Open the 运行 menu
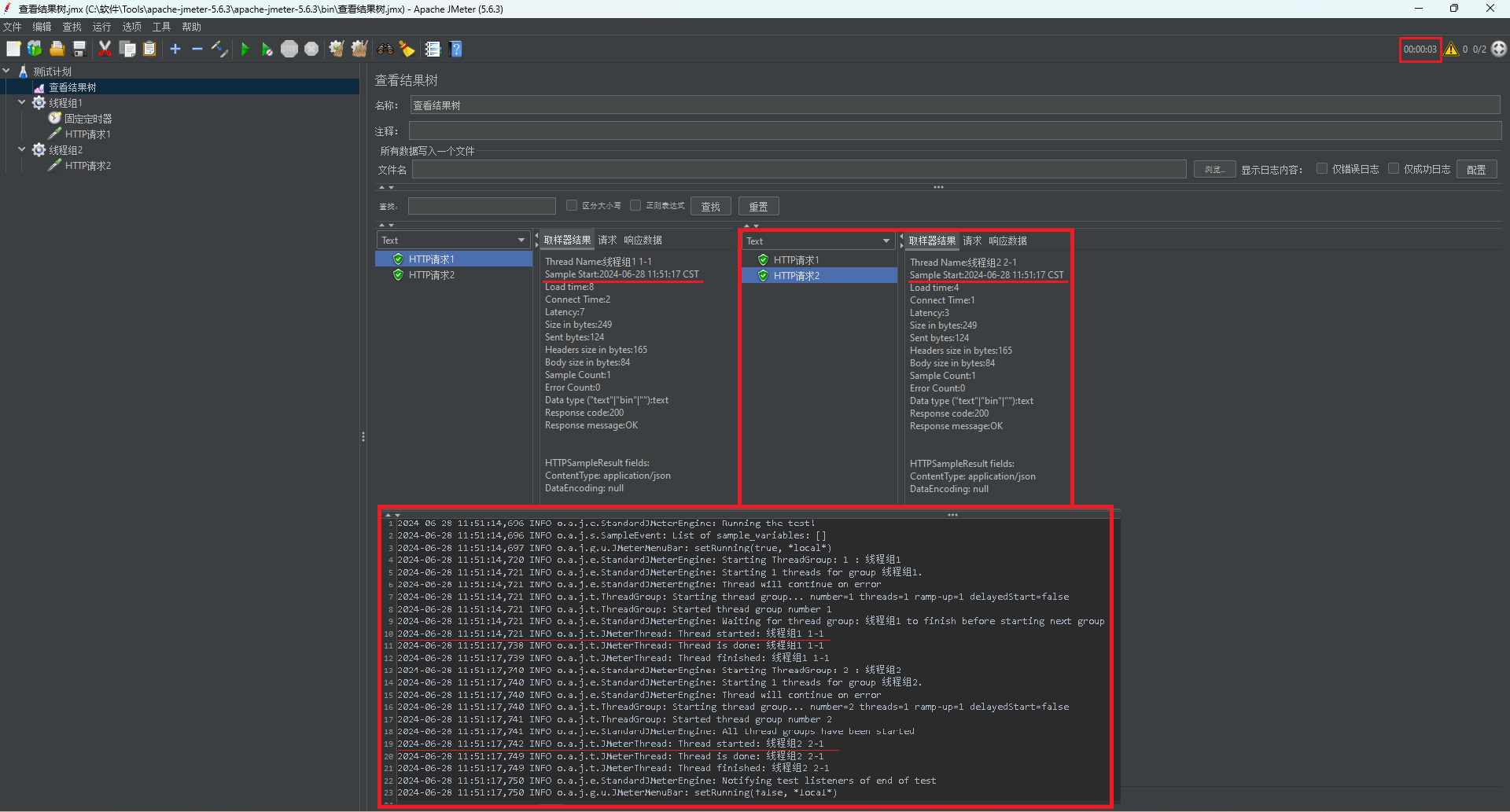 pos(101,27)
